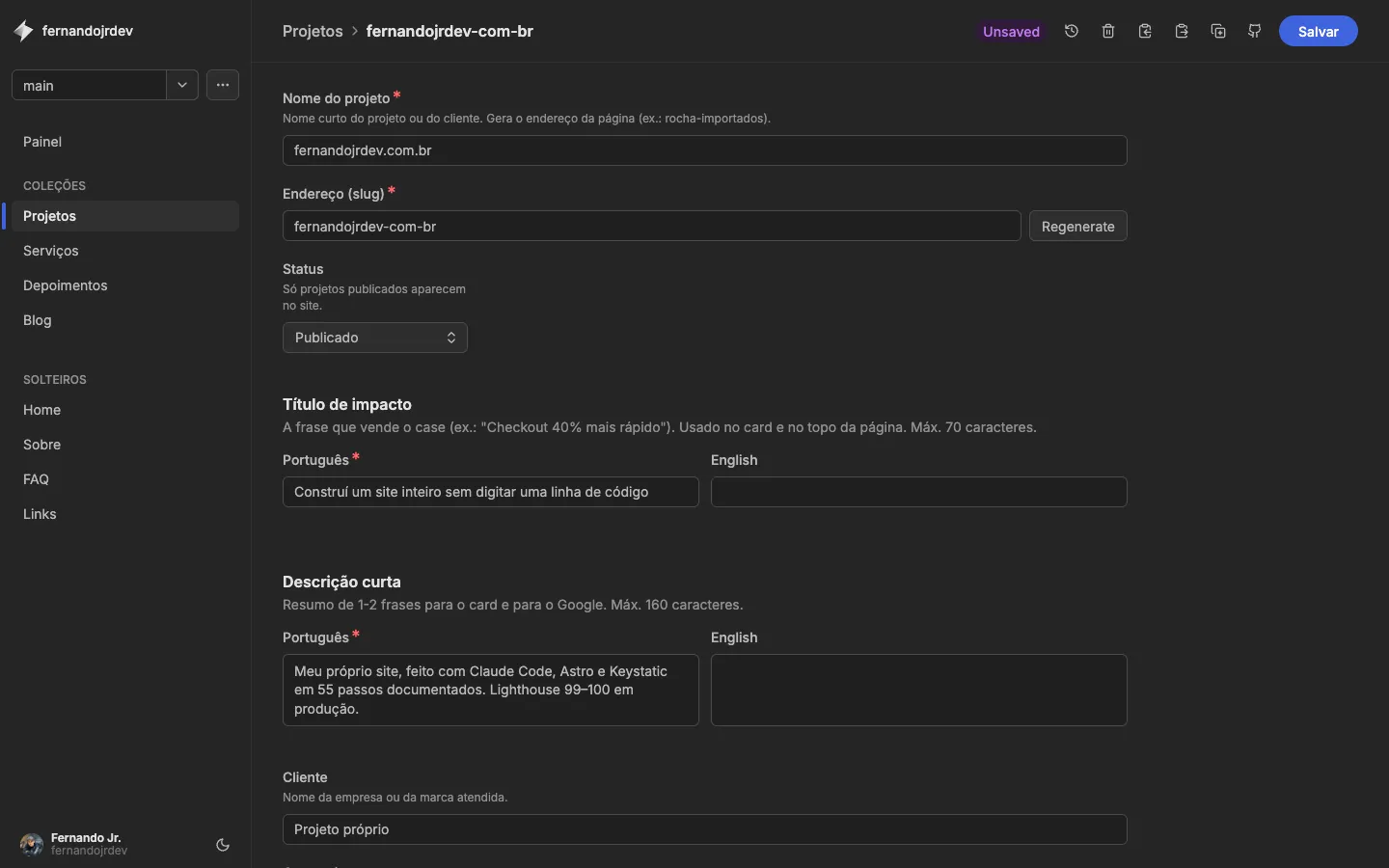Click the Salvar button
This screenshot has height=868, width=1389.
point(1319,31)
